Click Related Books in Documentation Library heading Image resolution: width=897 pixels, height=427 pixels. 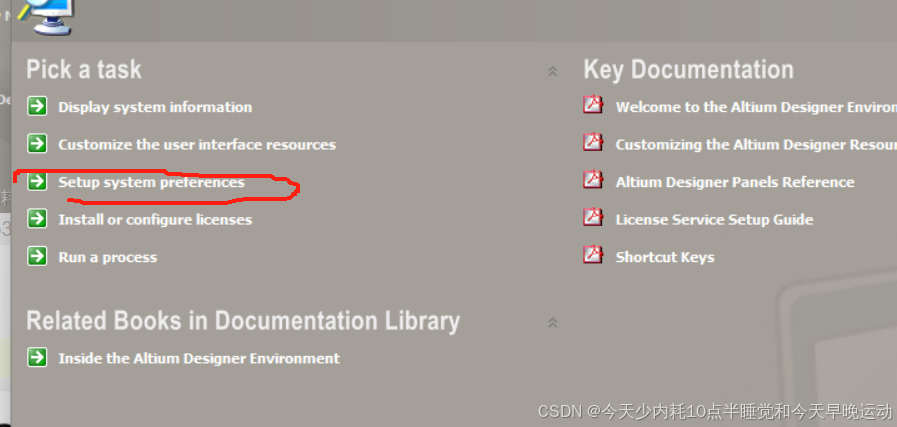click(x=243, y=321)
